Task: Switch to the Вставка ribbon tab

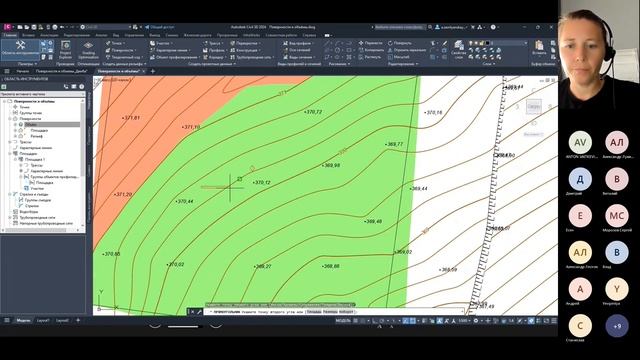Action: click(x=28, y=36)
